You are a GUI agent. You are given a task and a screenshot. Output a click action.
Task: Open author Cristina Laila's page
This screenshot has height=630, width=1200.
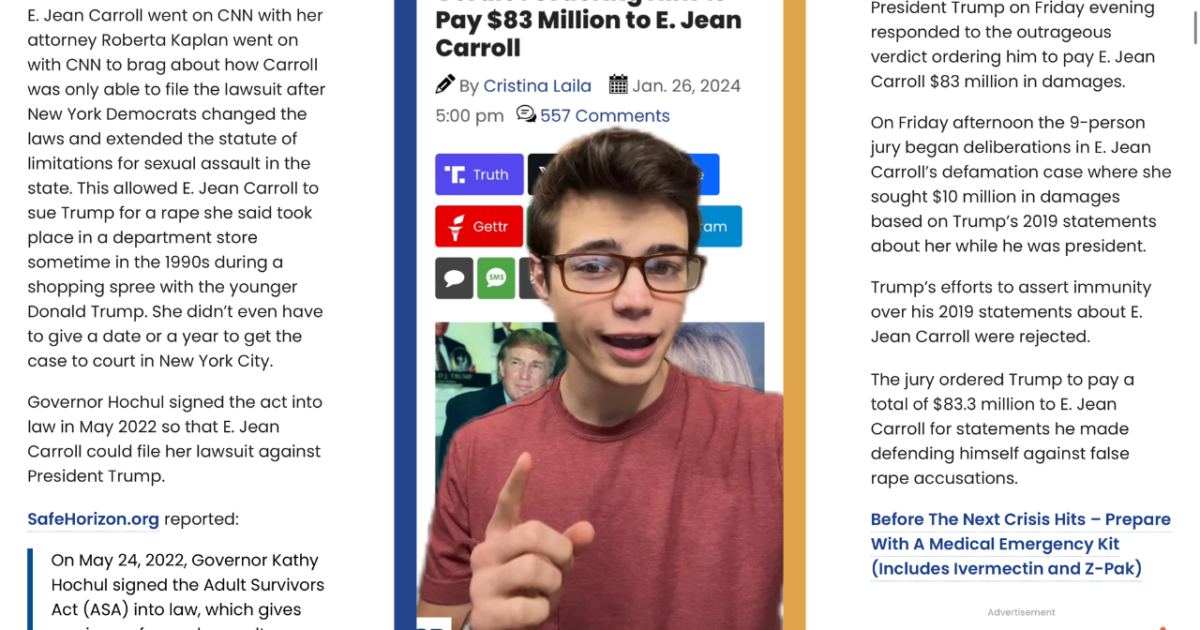[x=537, y=86]
